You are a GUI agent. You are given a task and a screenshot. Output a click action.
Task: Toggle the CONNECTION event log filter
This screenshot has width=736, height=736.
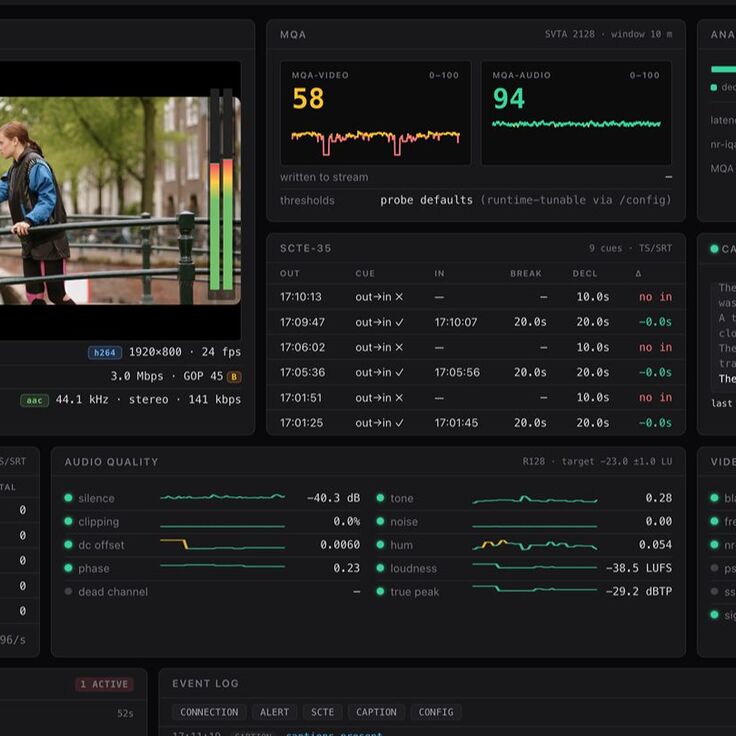pos(209,712)
